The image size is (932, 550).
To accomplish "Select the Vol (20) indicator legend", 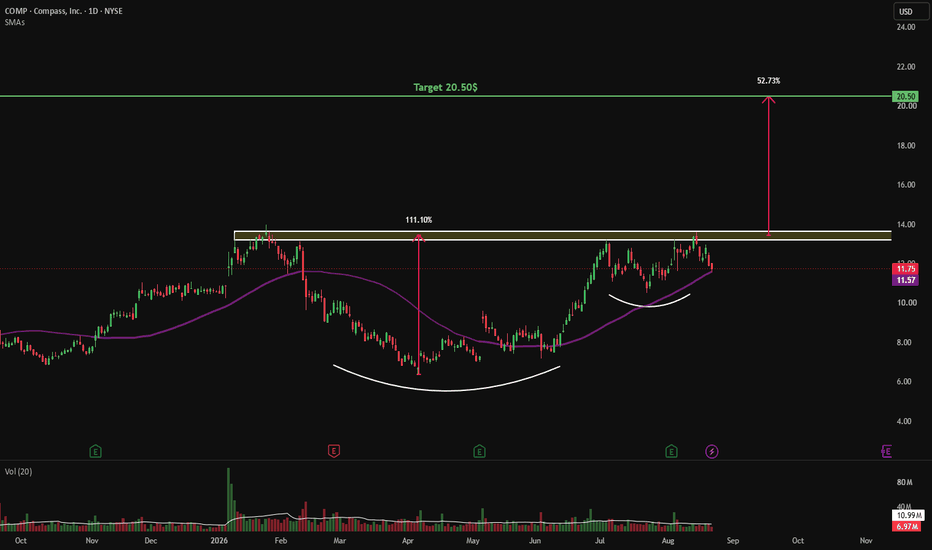I will pyautogui.click(x=18, y=472).
